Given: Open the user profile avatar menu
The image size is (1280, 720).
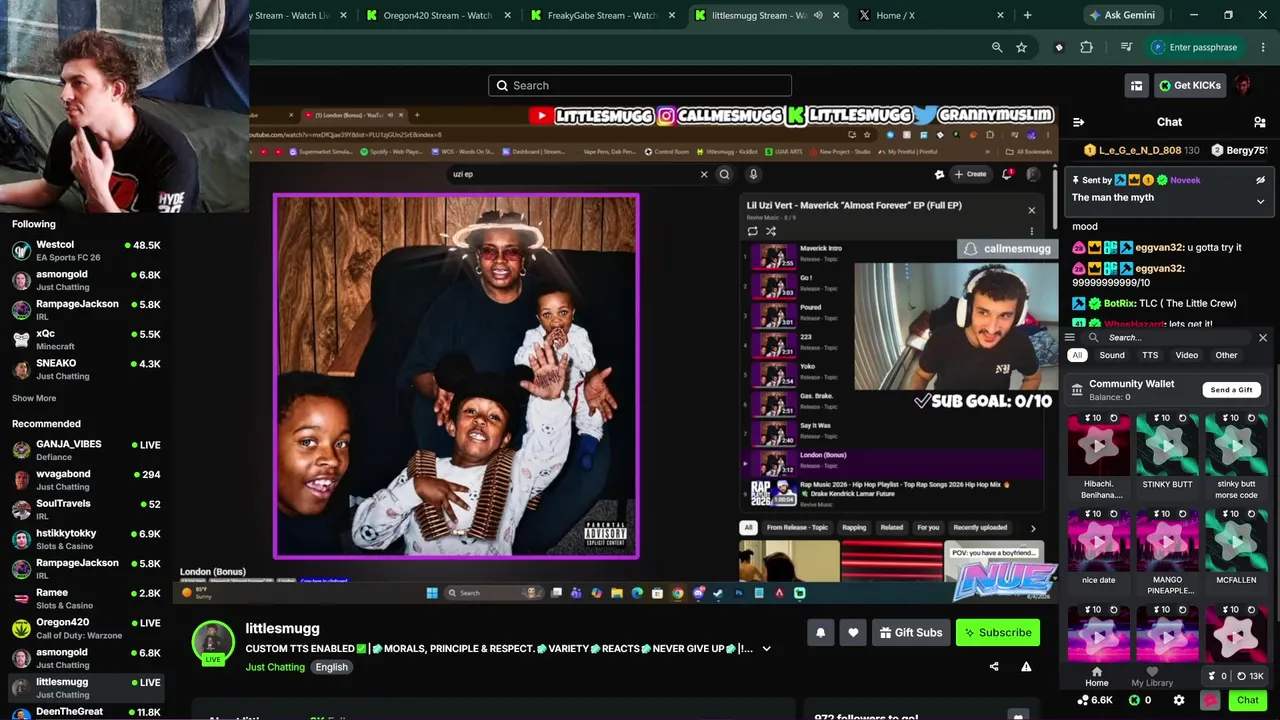Looking at the screenshot, I should tap(1243, 86).
